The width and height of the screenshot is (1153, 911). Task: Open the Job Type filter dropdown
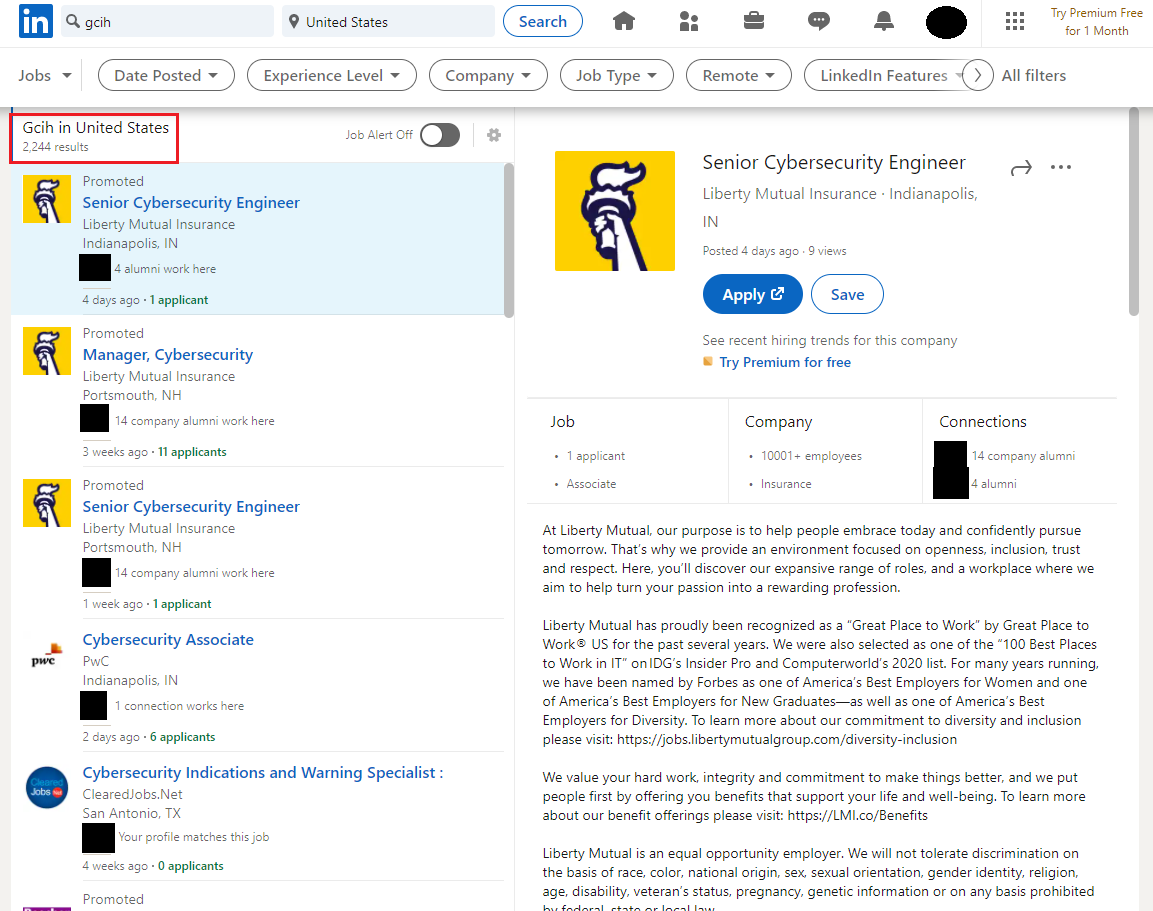coord(617,75)
